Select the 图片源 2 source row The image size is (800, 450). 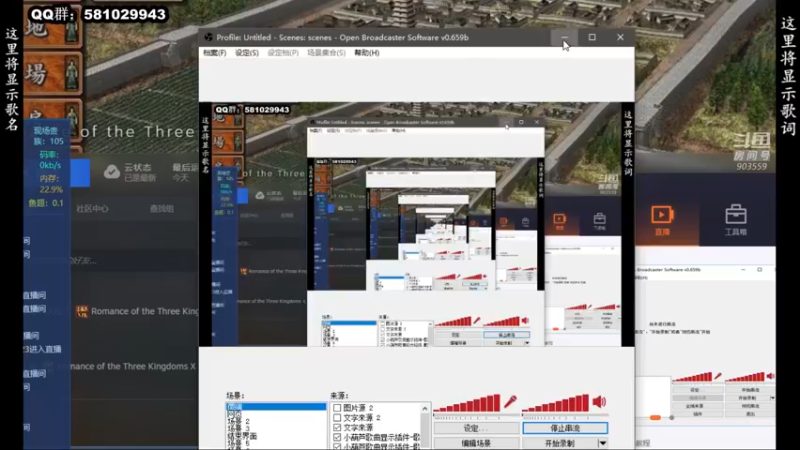pyautogui.click(x=377, y=408)
